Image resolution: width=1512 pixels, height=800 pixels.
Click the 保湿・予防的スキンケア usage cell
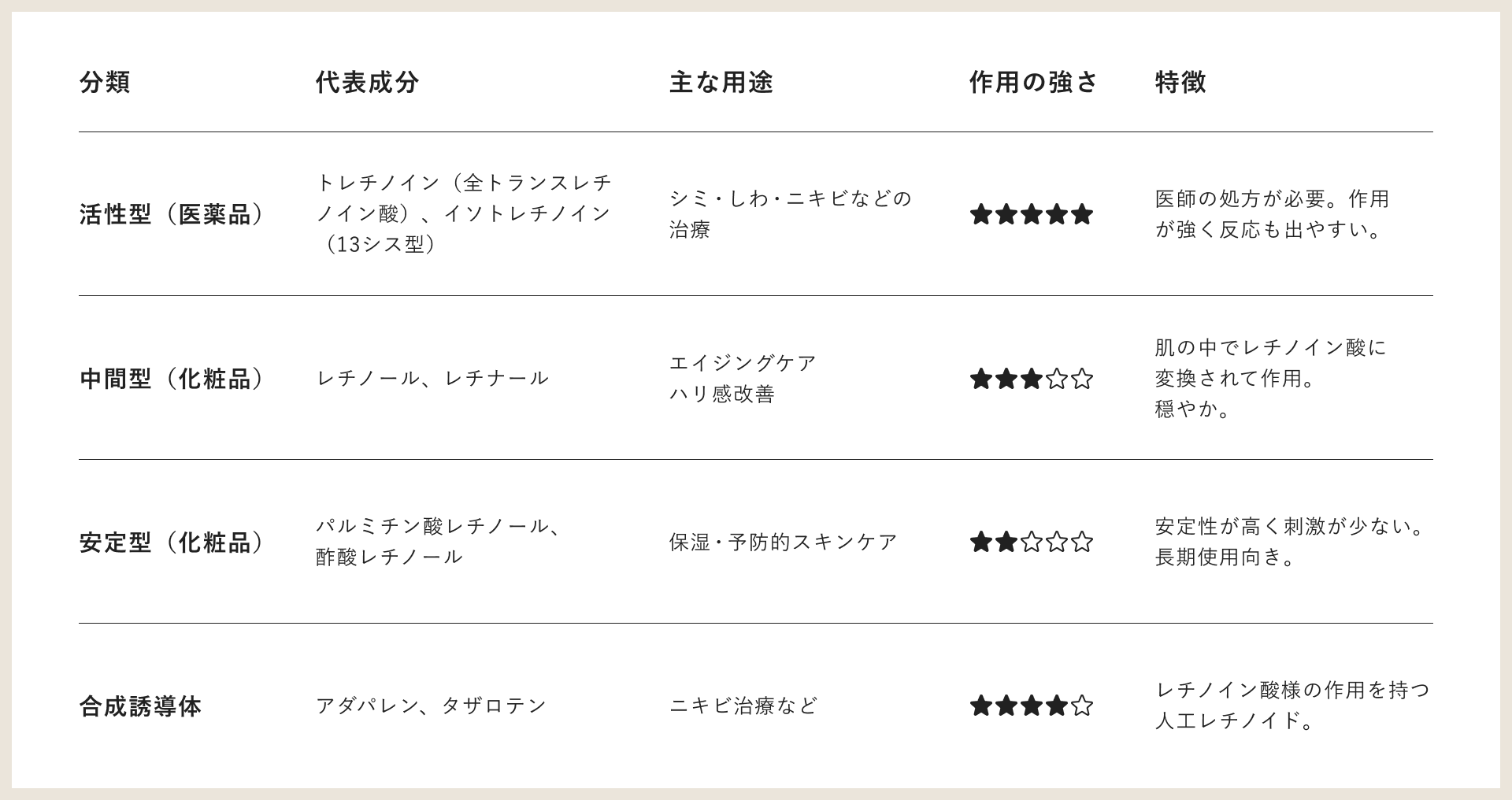click(x=784, y=543)
